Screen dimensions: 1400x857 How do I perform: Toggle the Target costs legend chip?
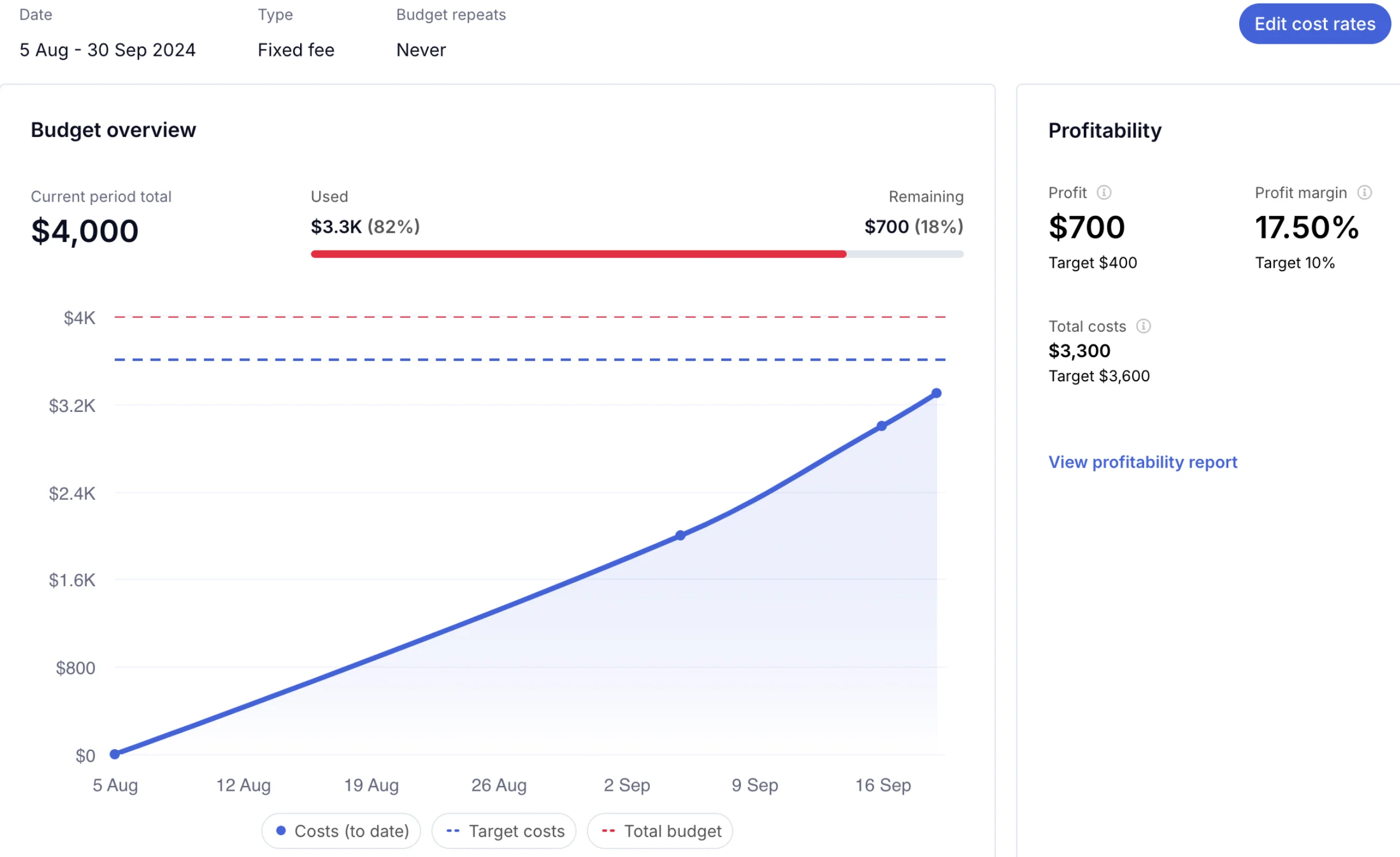(x=504, y=831)
